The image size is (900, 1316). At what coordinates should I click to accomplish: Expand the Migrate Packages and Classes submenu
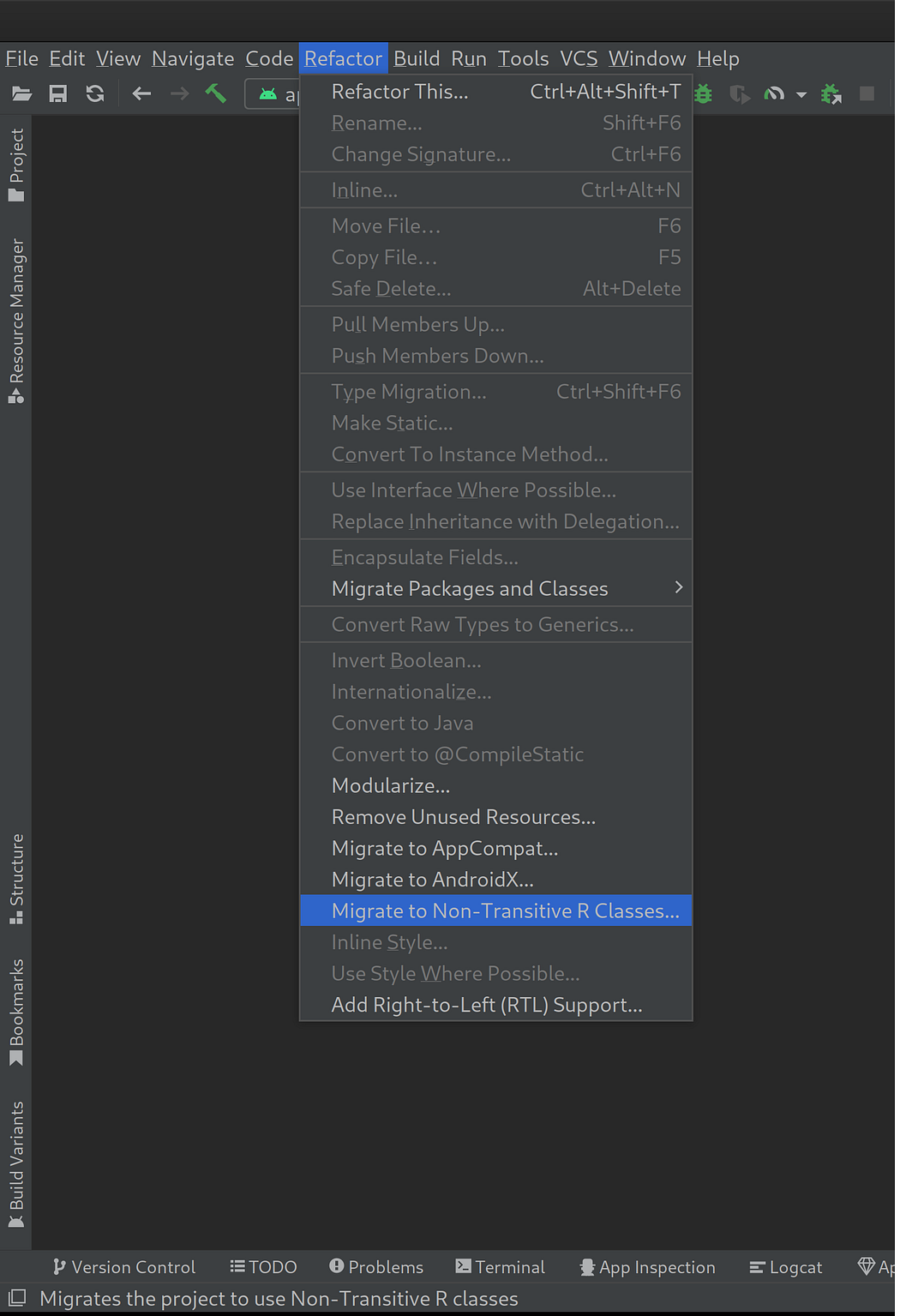point(470,589)
